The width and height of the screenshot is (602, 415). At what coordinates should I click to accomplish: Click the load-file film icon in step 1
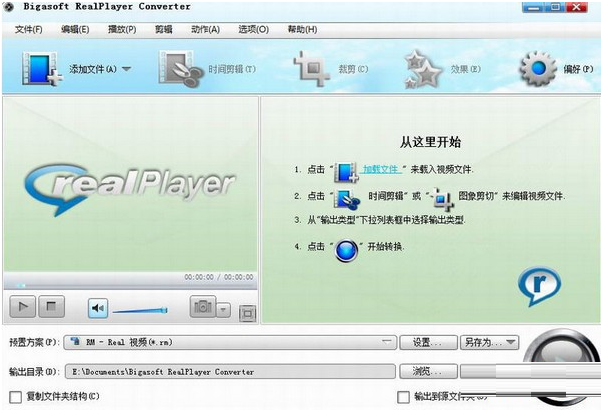point(346,172)
